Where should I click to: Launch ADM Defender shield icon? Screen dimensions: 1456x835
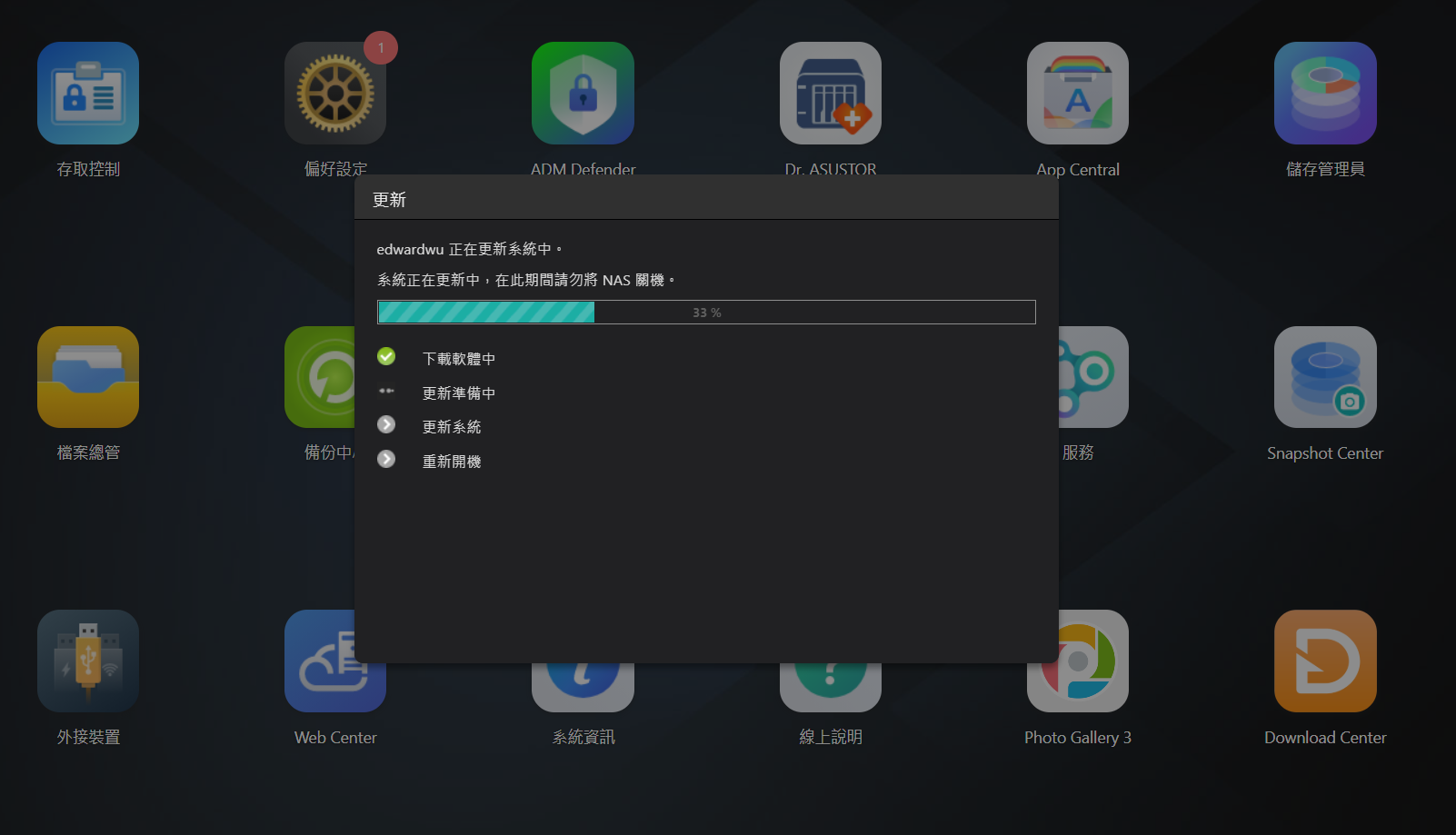point(583,94)
